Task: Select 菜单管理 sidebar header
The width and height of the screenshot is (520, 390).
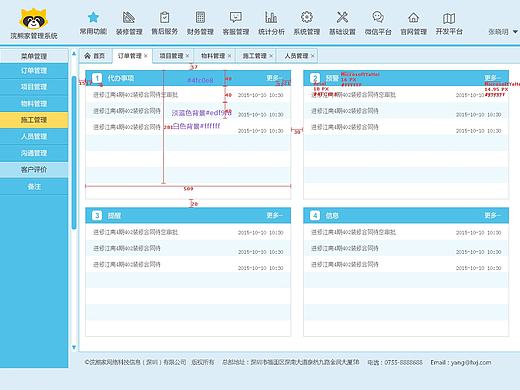Action: click(34, 56)
